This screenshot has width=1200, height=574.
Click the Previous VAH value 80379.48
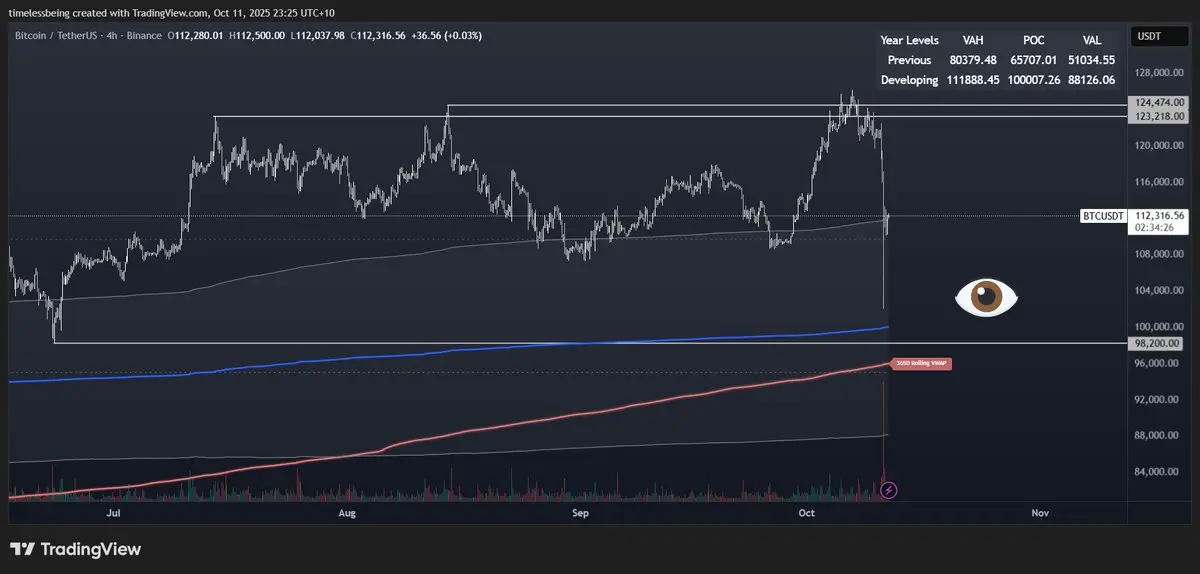pyautogui.click(x=975, y=60)
